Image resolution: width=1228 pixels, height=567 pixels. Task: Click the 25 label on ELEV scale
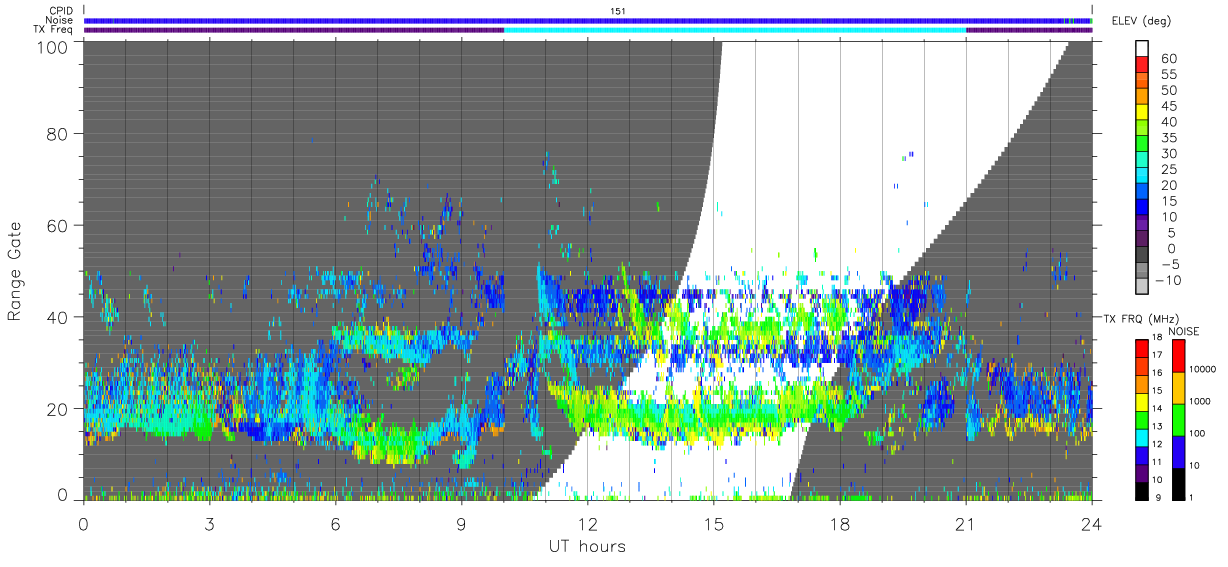click(1167, 169)
